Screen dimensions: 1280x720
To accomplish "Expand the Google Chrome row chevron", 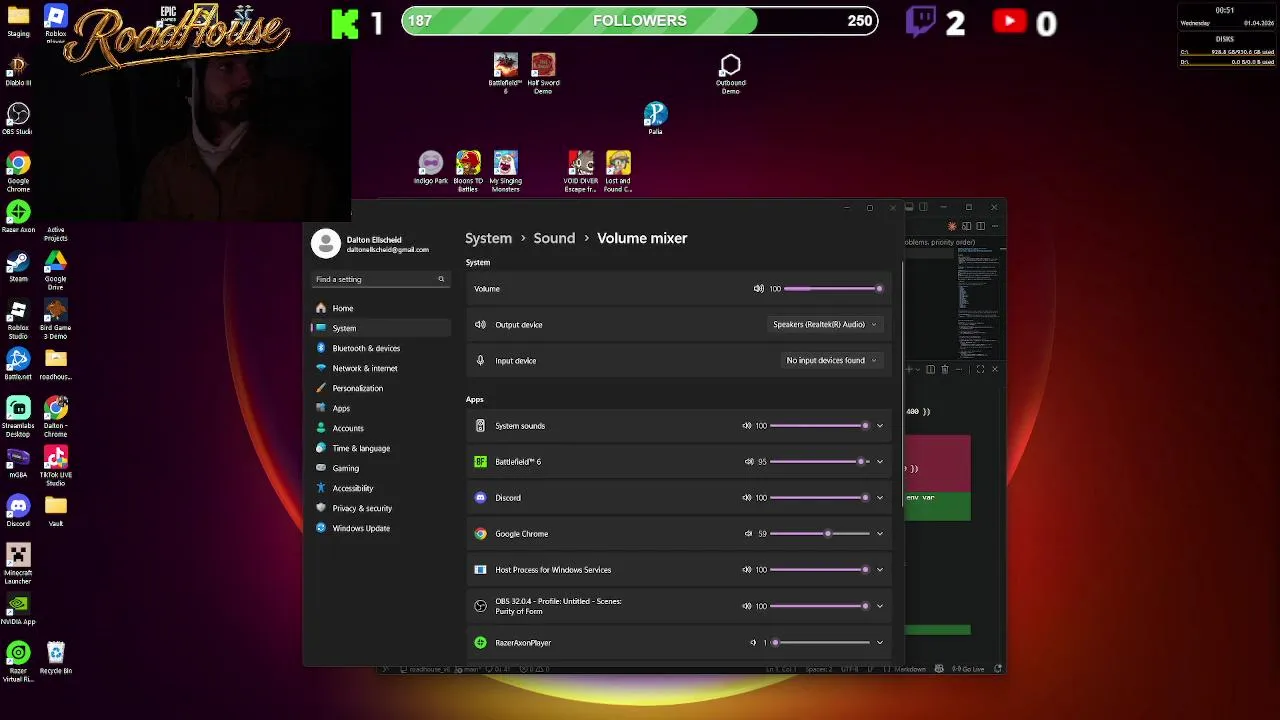I will click(880, 534).
